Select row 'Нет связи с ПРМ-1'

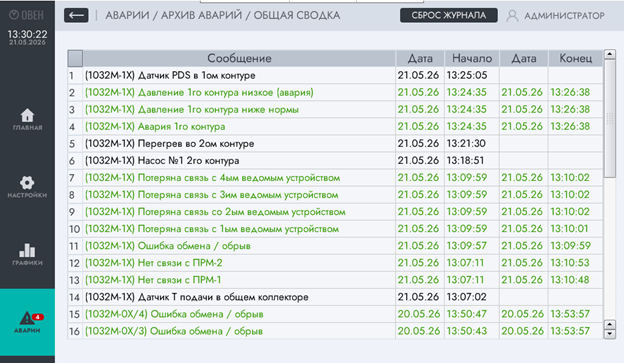tap(335, 280)
